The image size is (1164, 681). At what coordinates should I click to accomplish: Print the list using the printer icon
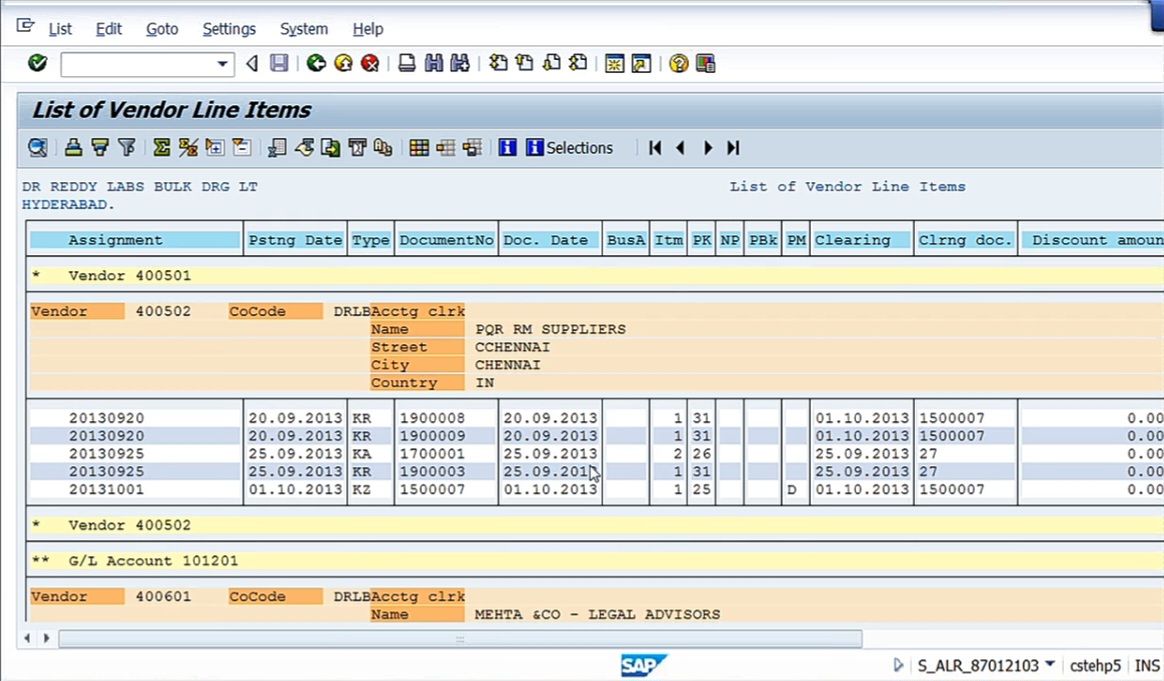click(x=406, y=63)
